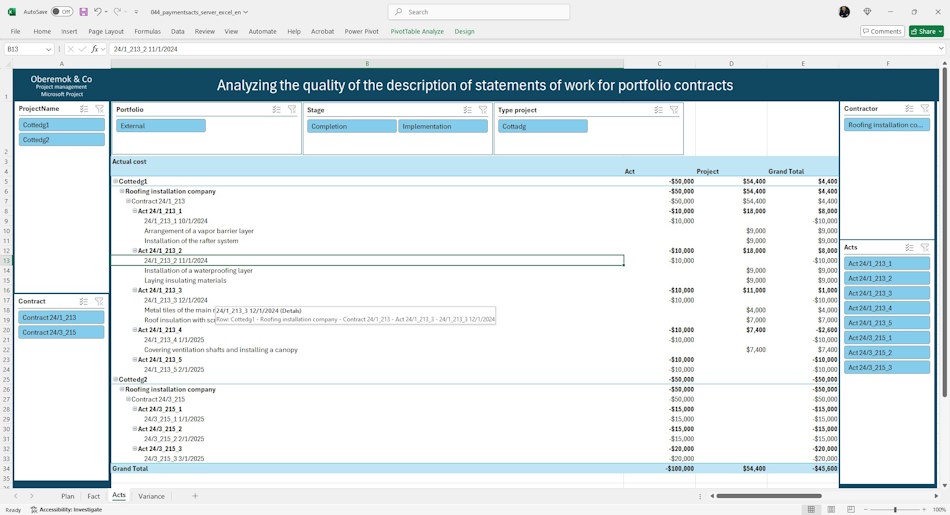Open the Customize Quick Access Toolbar dropdown
The height and width of the screenshot is (515, 950).
[x=136, y=12]
